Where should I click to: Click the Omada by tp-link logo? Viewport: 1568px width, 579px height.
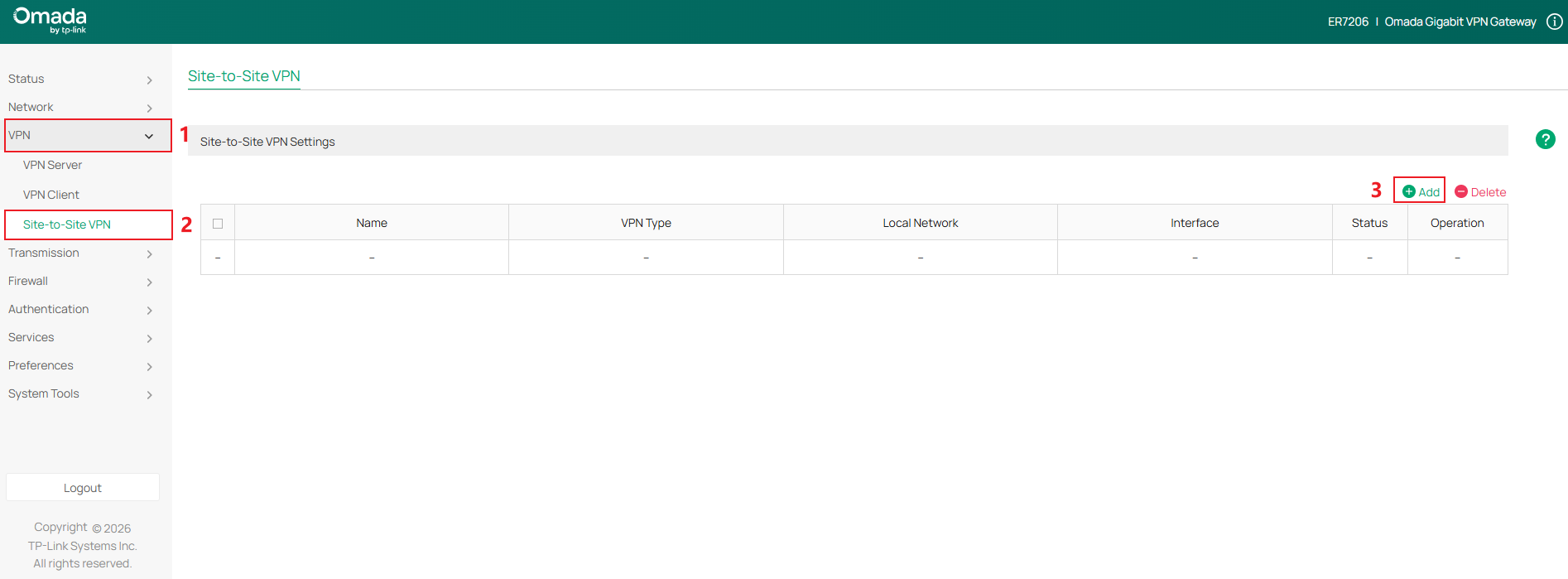pyautogui.click(x=51, y=21)
